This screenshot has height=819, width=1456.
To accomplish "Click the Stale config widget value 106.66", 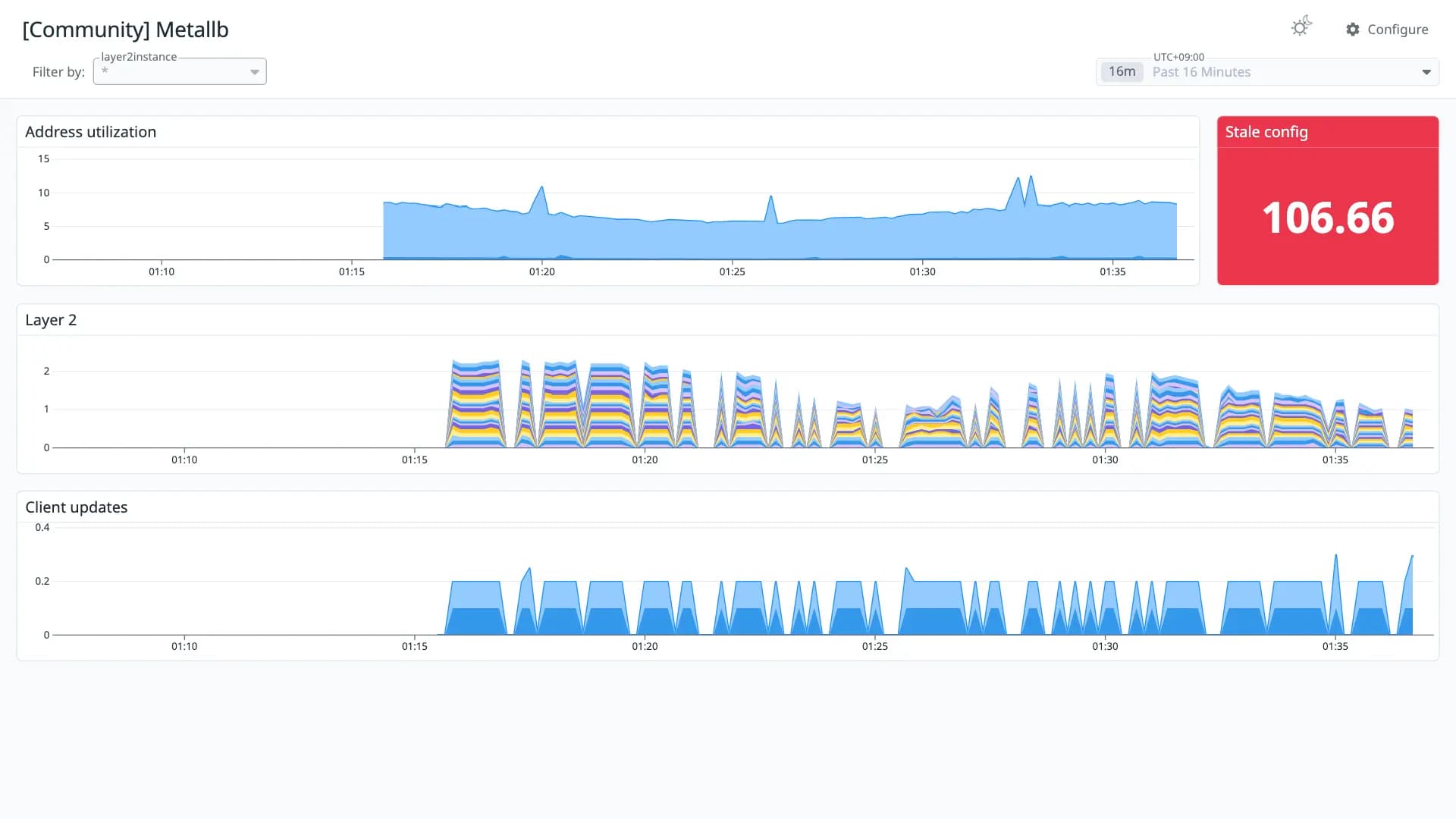I will [1328, 218].
